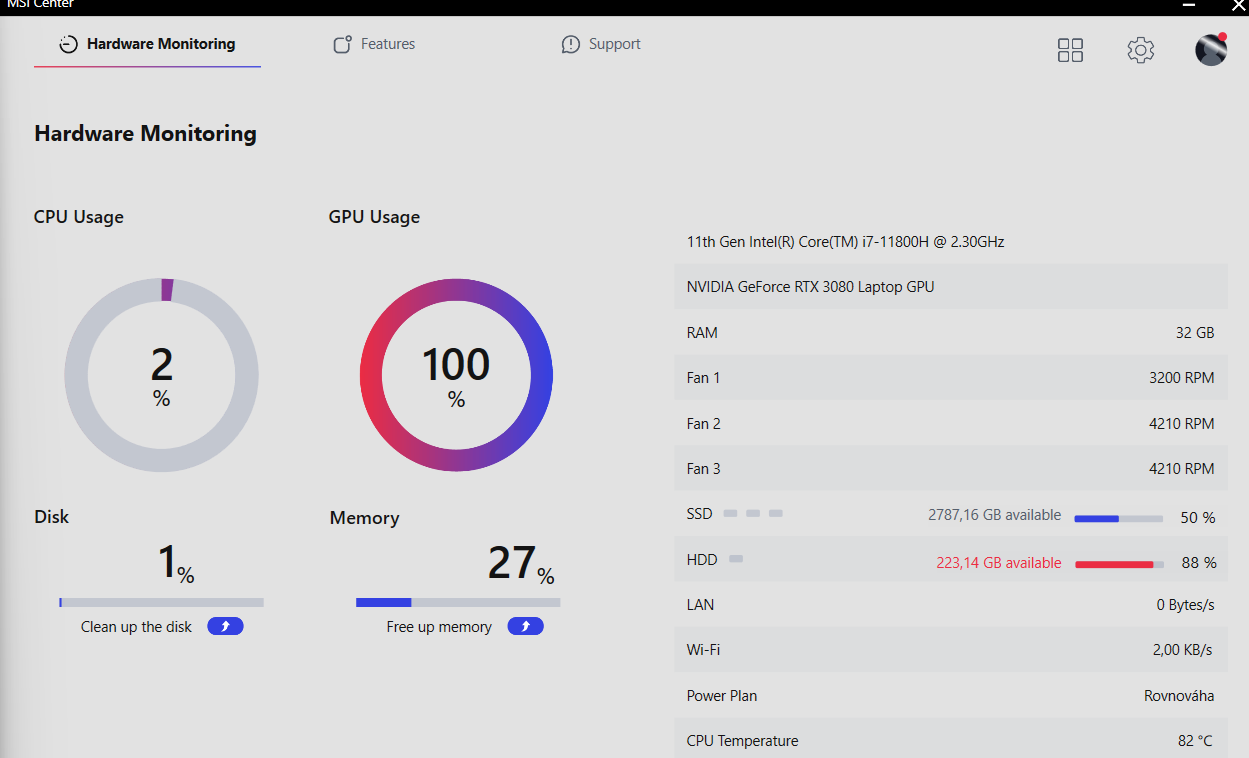Click the Features tab icon
The width and height of the screenshot is (1249, 758).
(342, 45)
